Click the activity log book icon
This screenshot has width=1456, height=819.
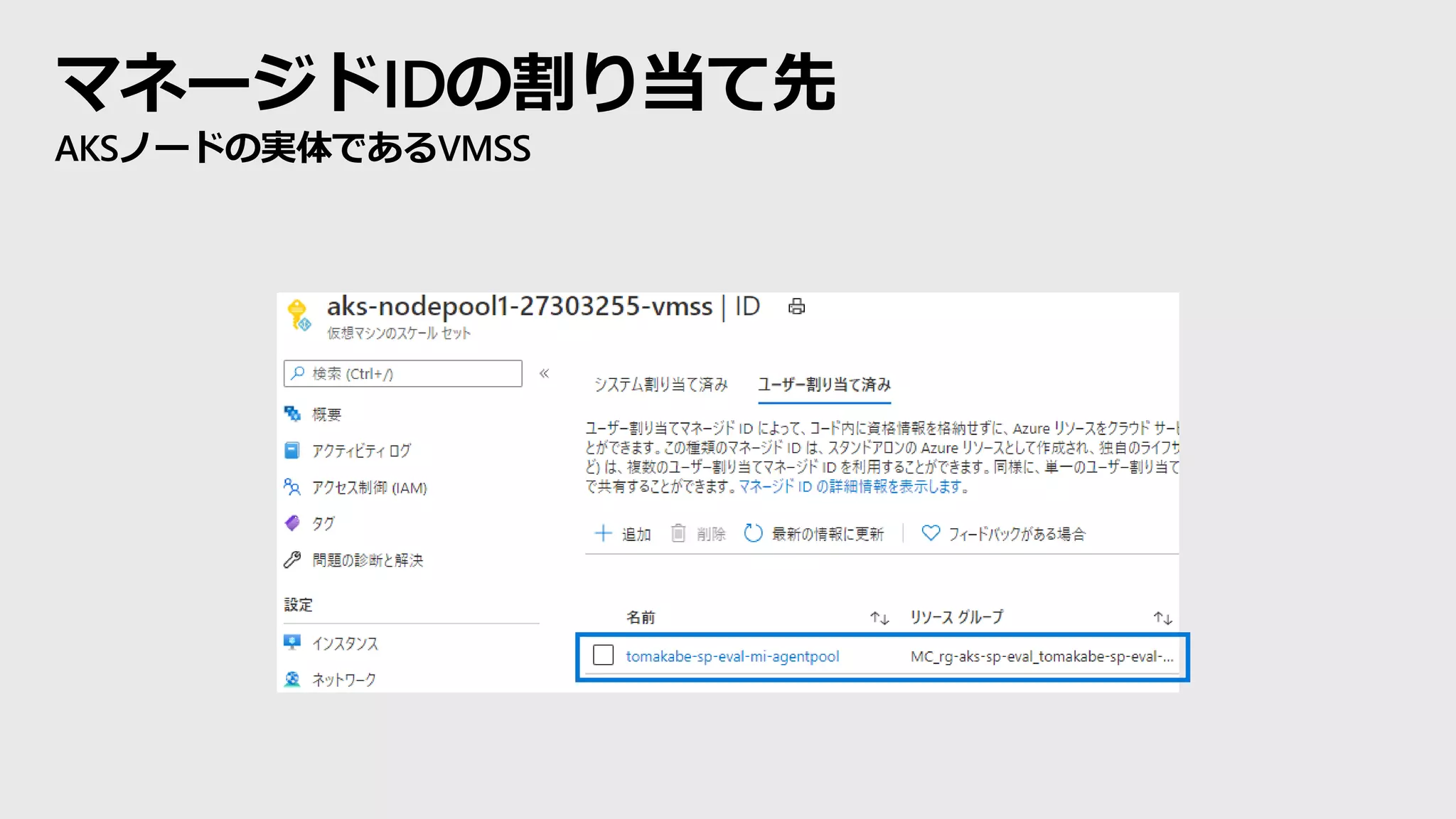(x=291, y=450)
